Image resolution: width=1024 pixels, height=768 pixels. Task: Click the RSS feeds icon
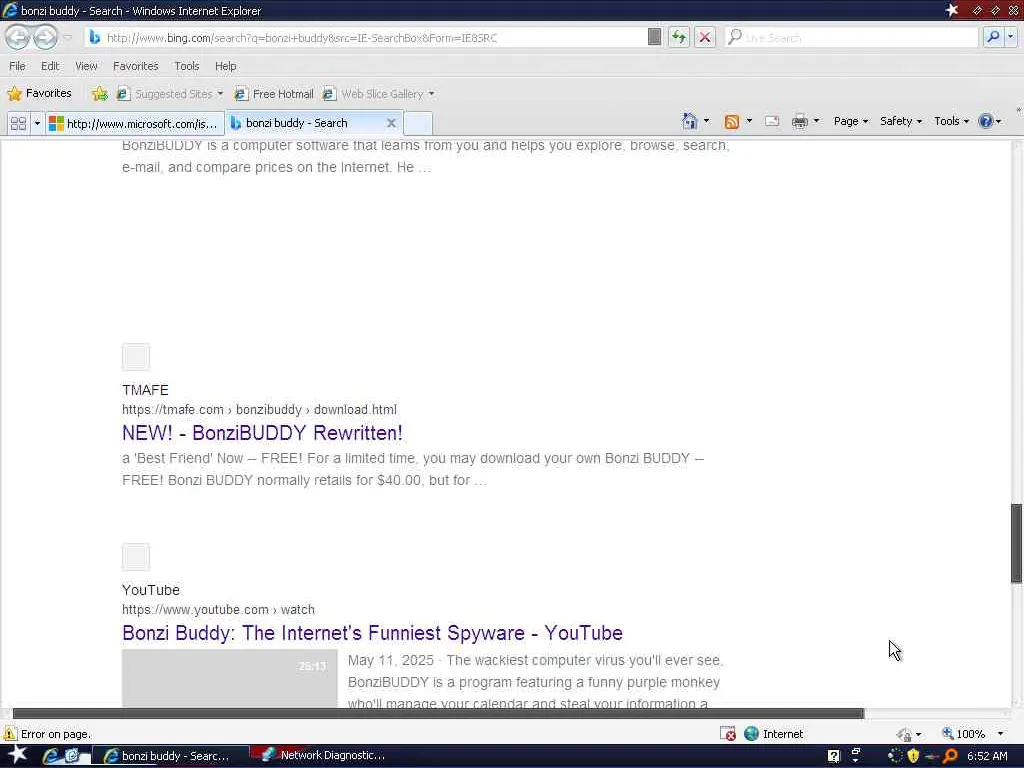pyautogui.click(x=731, y=121)
